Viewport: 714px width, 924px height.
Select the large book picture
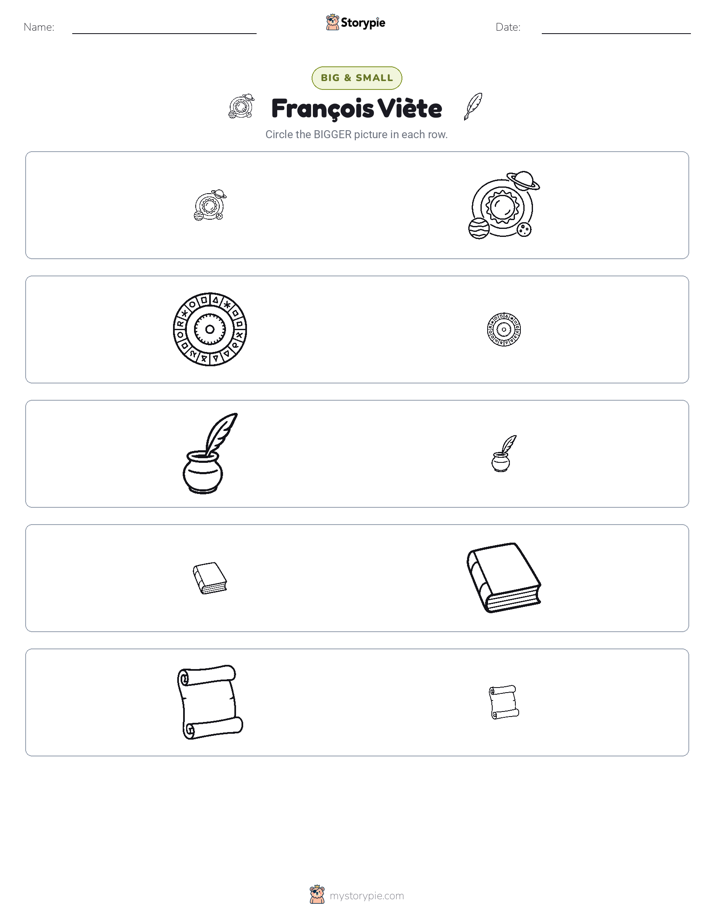(x=504, y=578)
